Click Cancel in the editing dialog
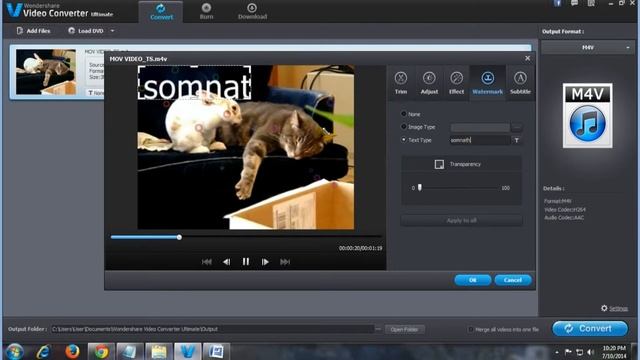 (513, 280)
